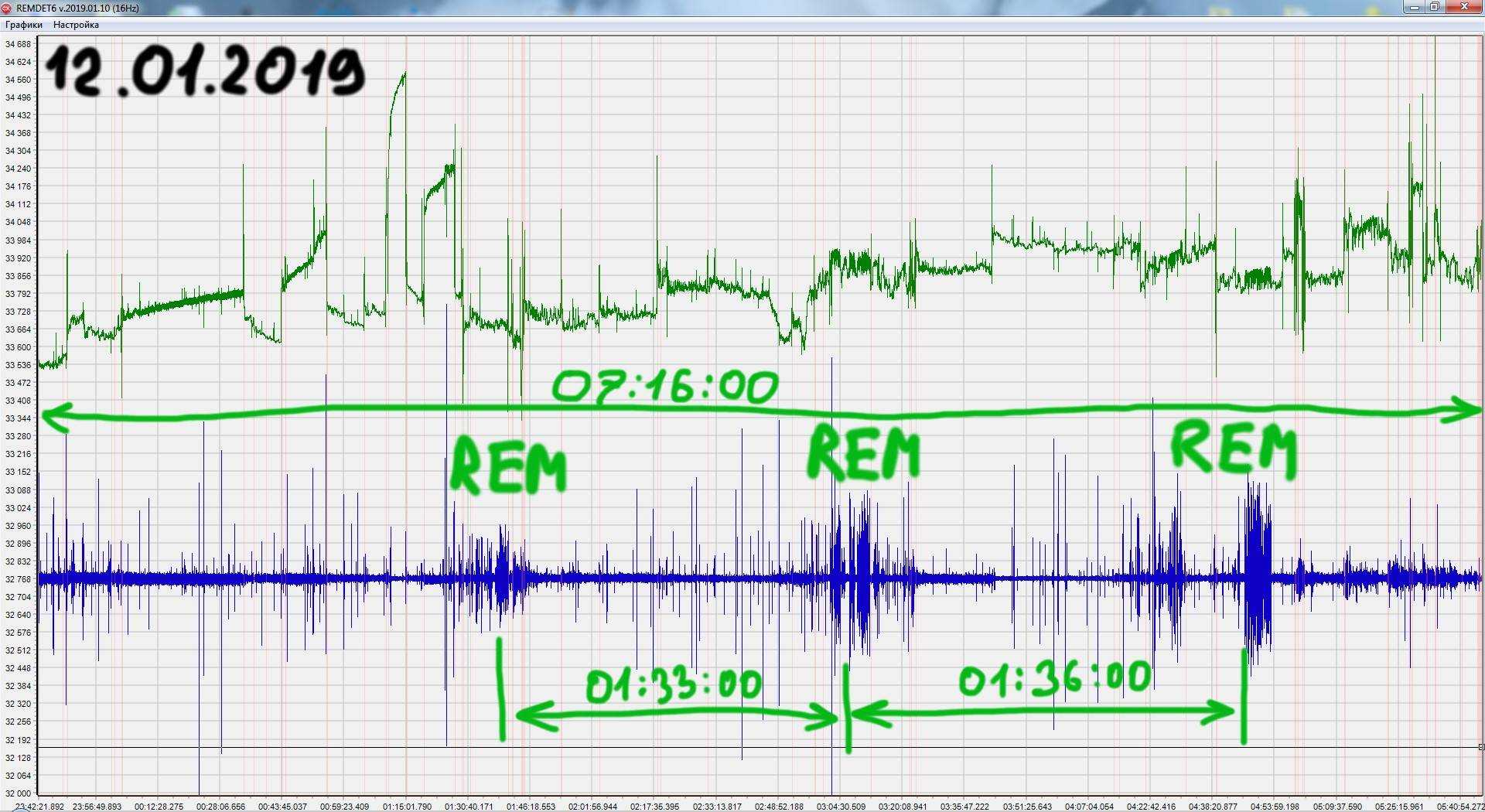Screen dimensions: 1485x812
Task: Click the rightmost REM label on the chart
Action: 1233,449
